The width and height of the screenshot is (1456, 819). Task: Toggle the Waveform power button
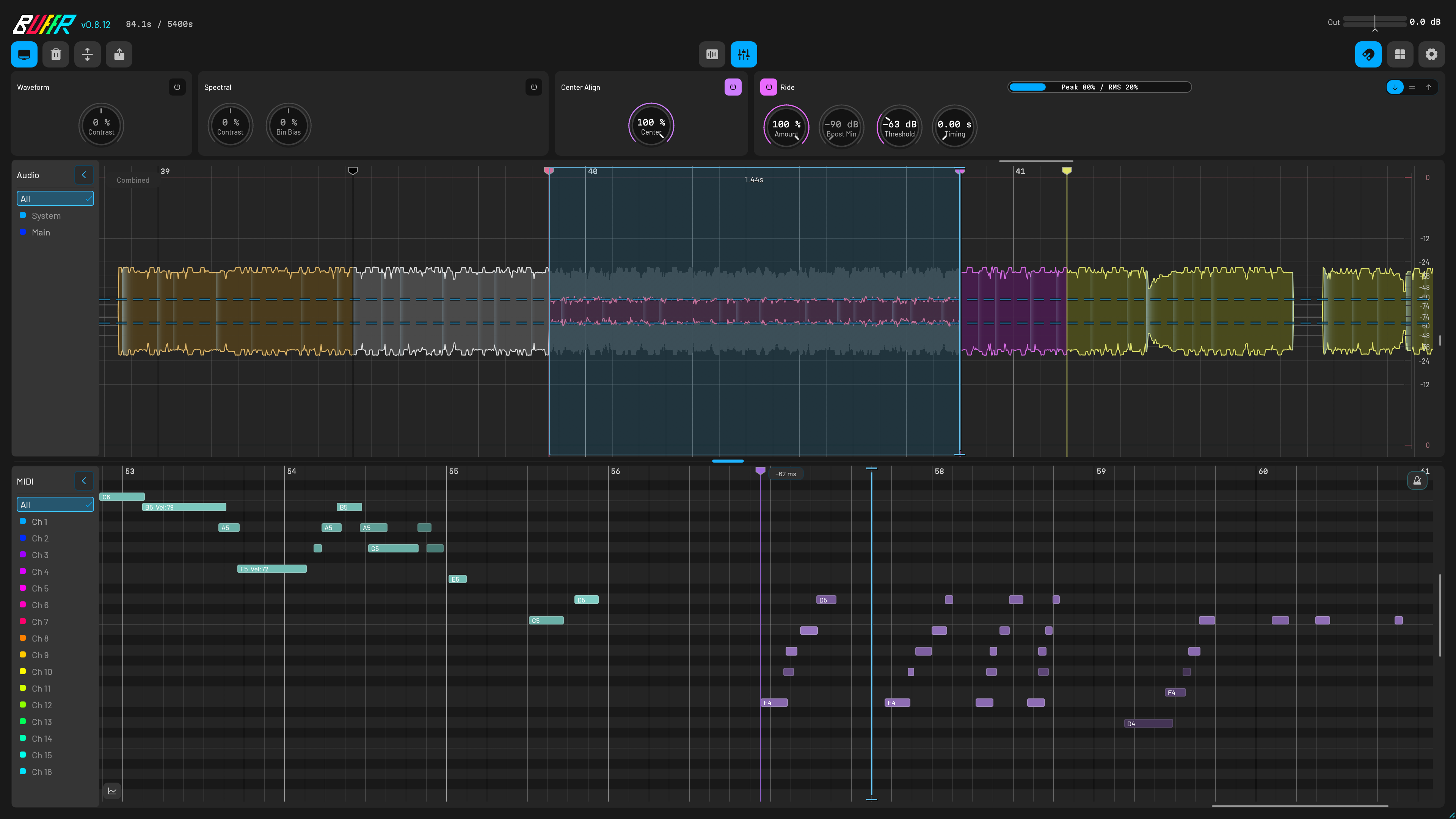tap(177, 87)
